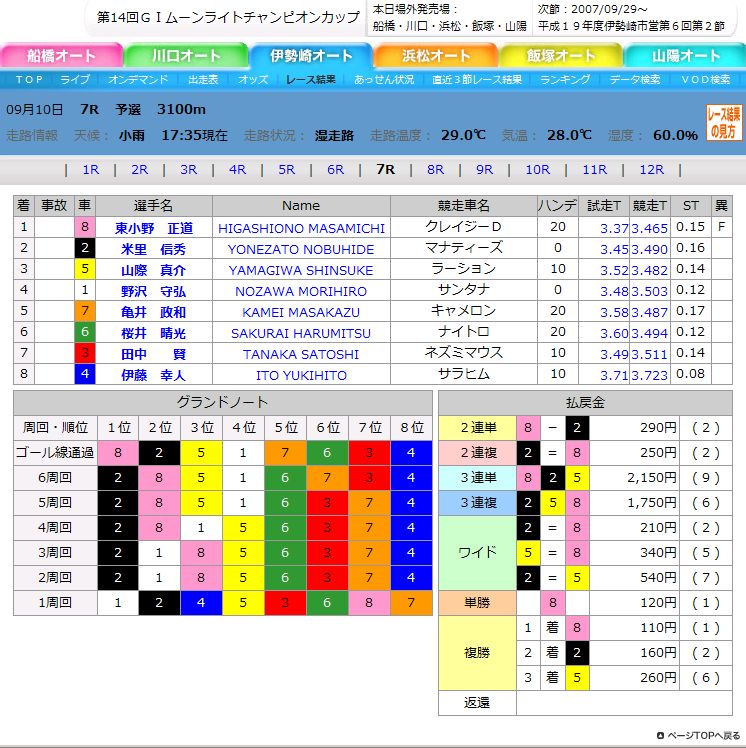This screenshot has width=746, height=748.
Task: Open ランキング in the sub menu
Action: pyautogui.click(x=565, y=79)
